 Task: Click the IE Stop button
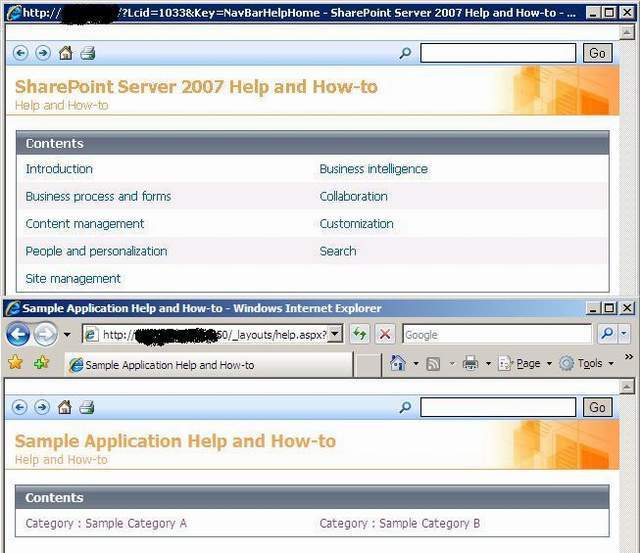(384, 334)
